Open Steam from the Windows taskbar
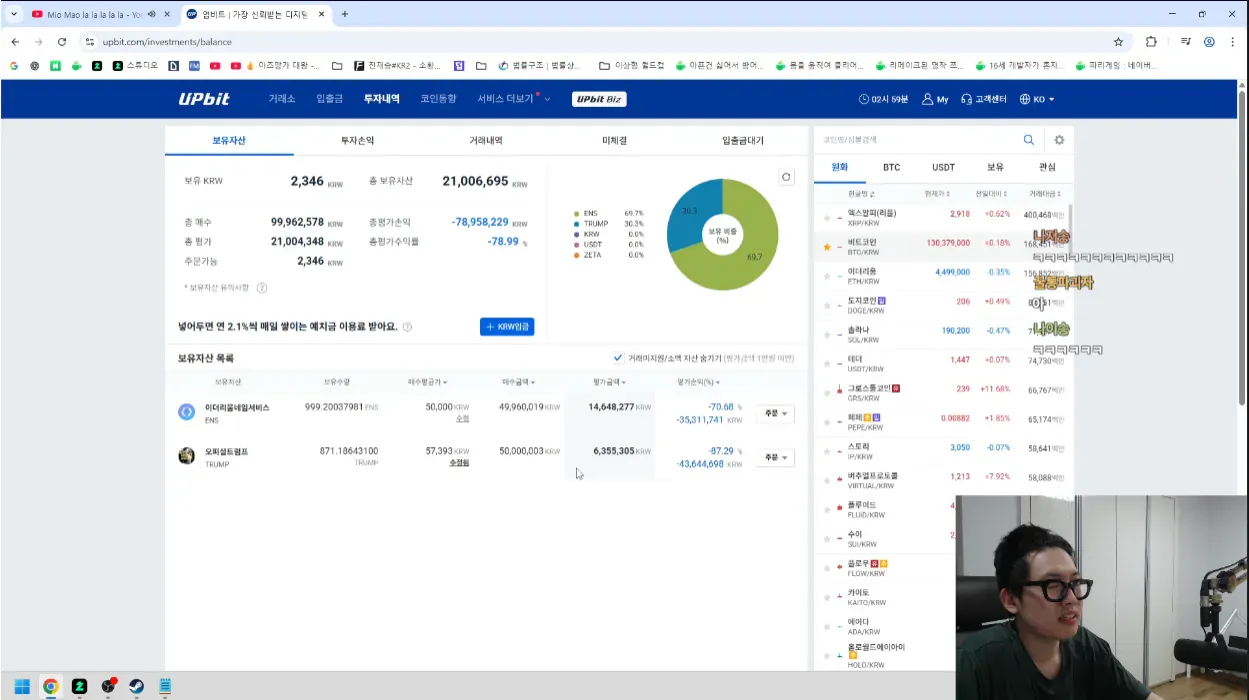This screenshot has height=700, width=1249. [x=136, y=686]
